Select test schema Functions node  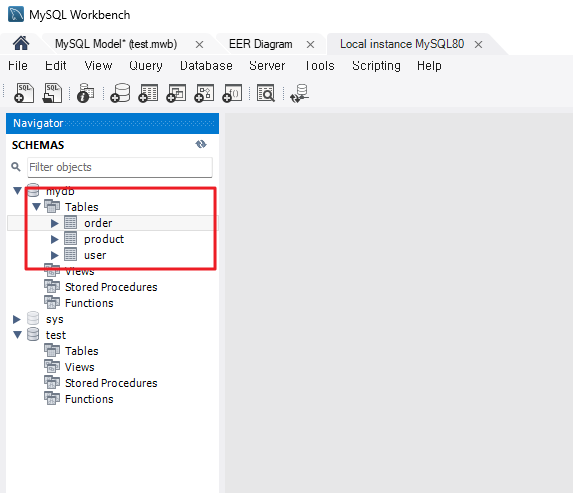pos(89,399)
